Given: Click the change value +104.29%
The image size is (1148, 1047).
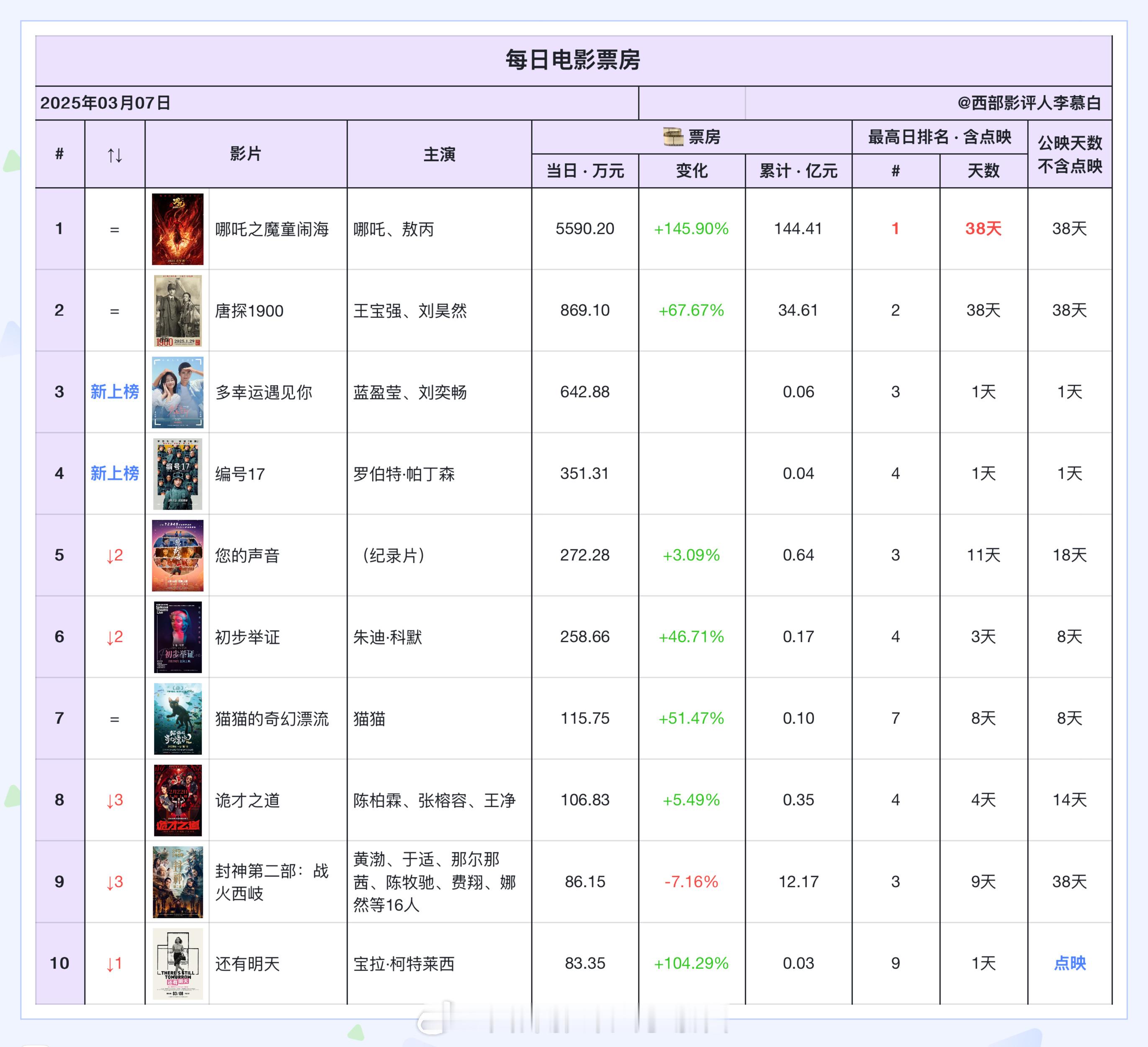Looking at the screenshot, I should (691, 963).
